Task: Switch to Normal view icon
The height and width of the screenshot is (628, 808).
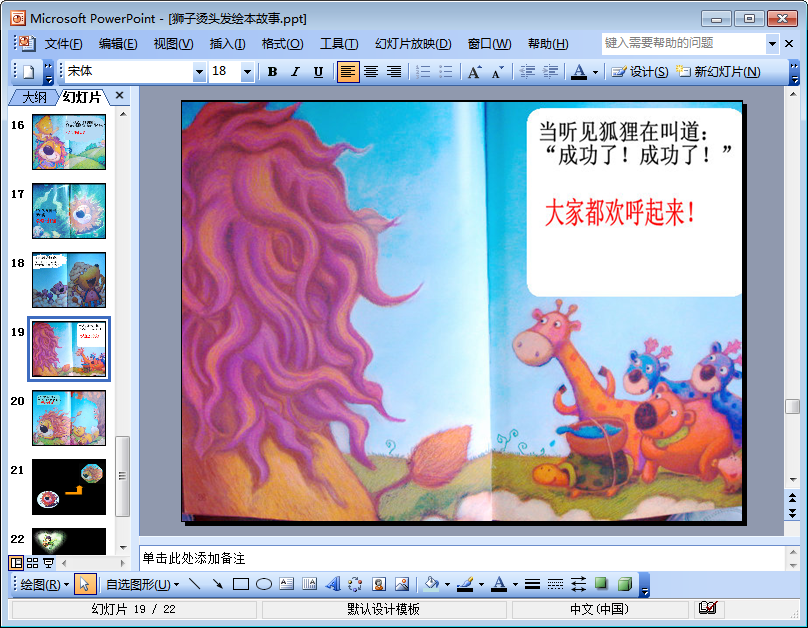Action: 16,563
